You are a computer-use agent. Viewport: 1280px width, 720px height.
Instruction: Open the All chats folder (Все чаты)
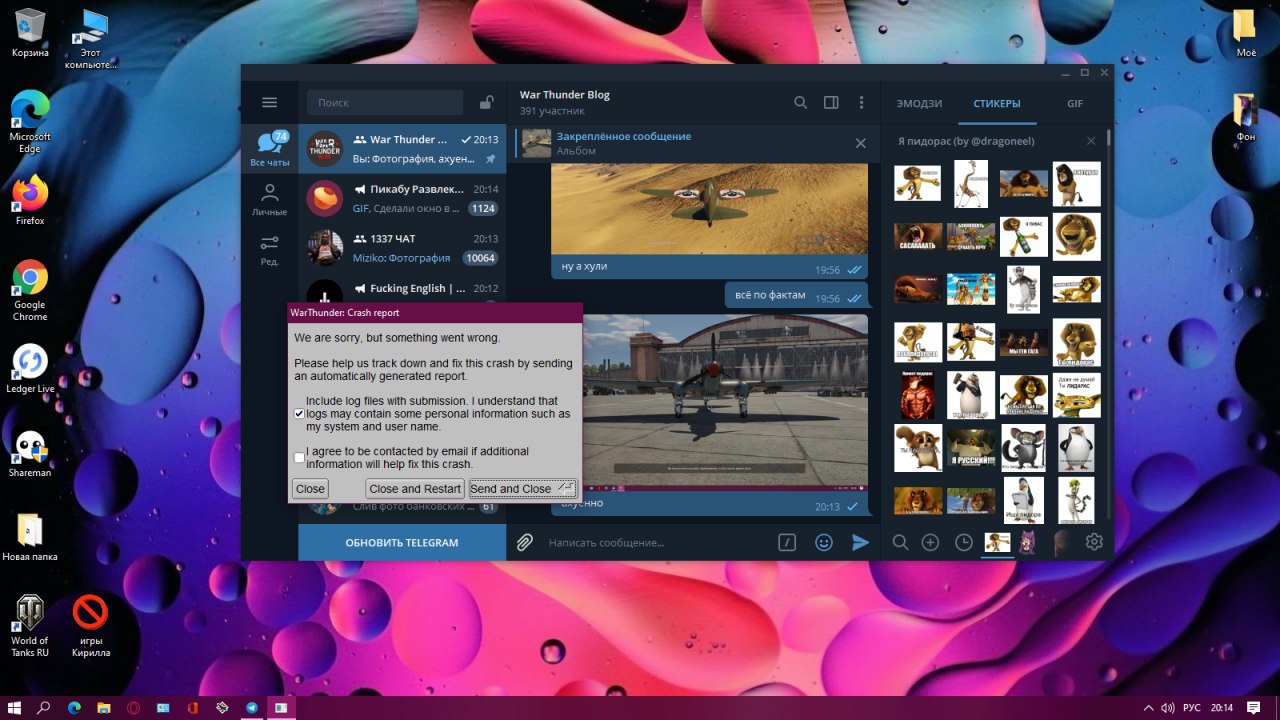click(270, 150)
